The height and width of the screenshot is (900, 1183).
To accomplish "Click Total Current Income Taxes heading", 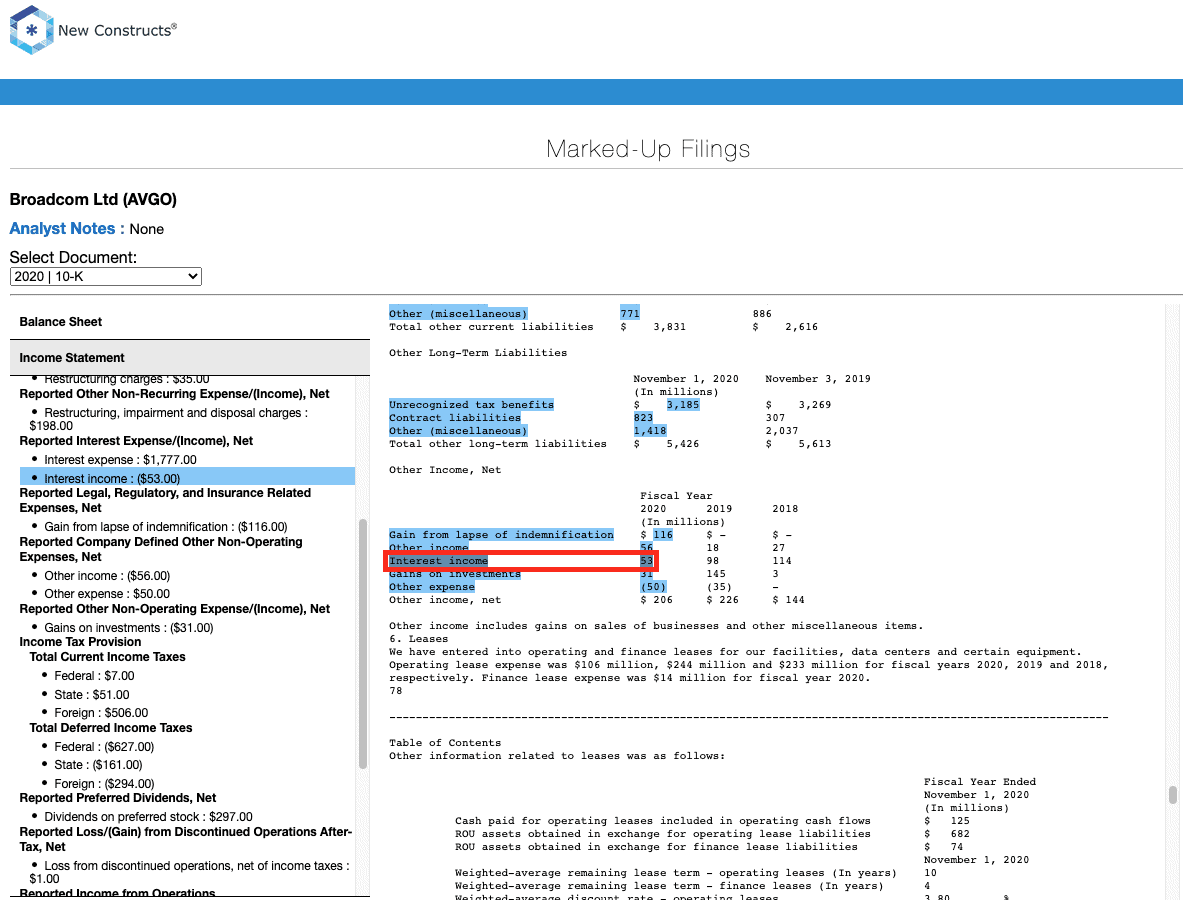I will tap(107, 657).
